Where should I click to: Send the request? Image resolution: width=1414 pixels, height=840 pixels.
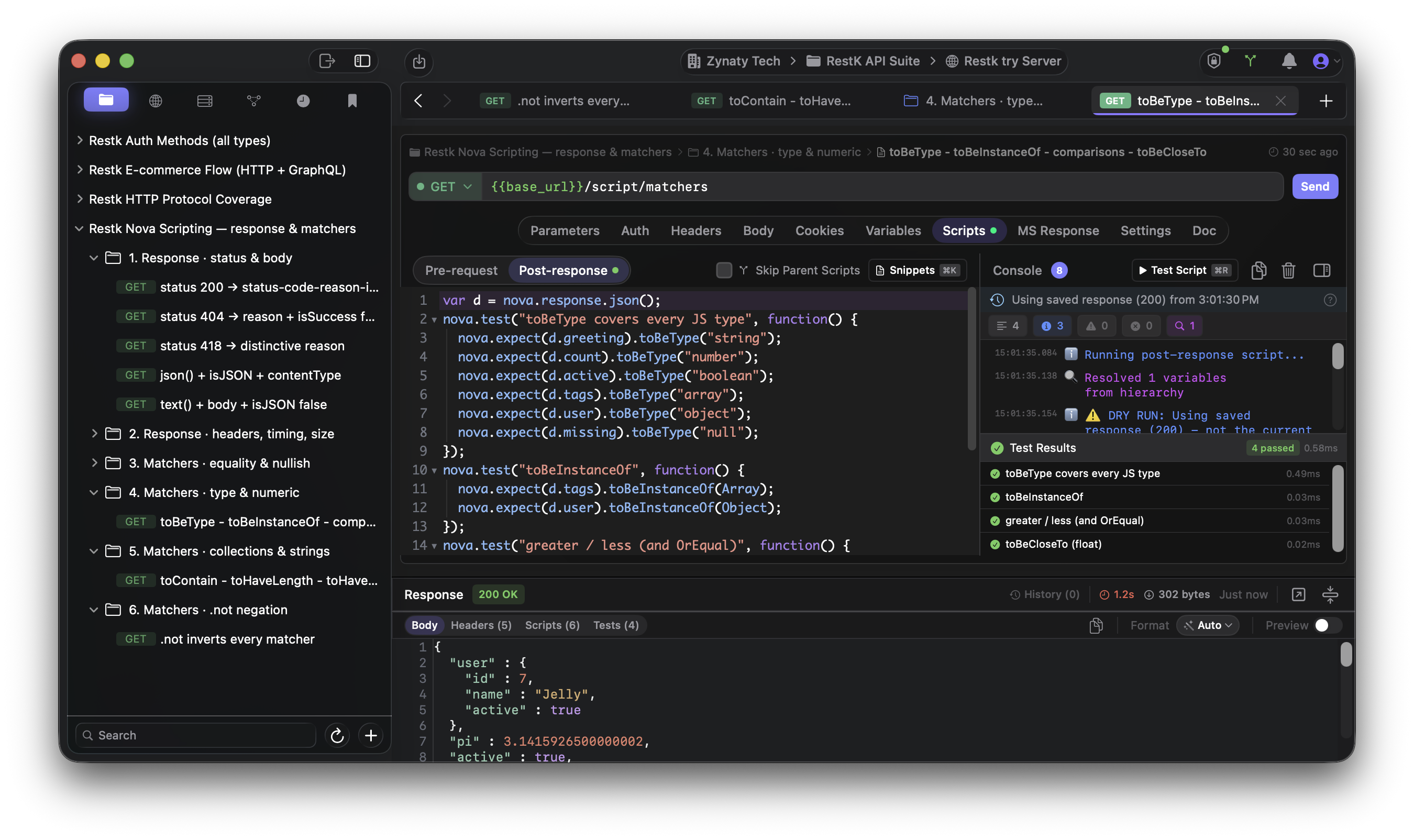(1314, 186)
